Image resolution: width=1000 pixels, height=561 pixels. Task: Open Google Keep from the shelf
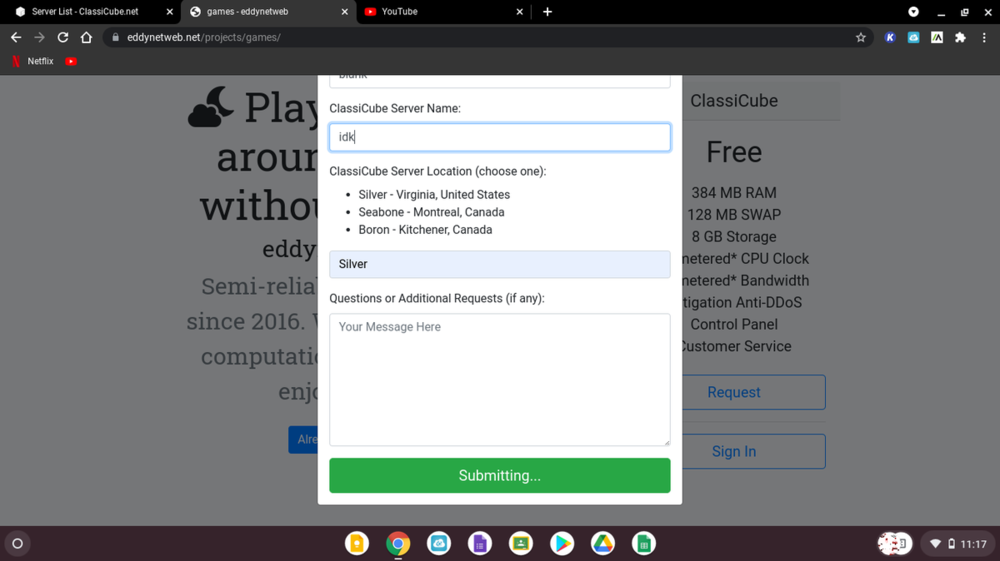click(x=357, y=544)
